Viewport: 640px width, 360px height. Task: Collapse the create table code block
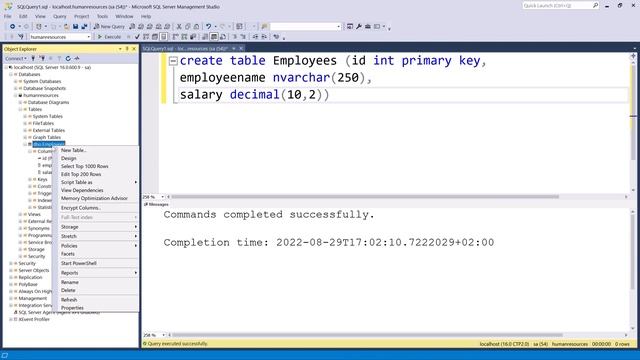coord(173,61)
